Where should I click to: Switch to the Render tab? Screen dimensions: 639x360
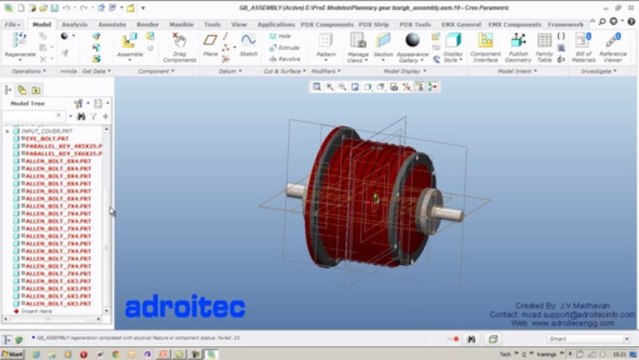click(148, 24)
